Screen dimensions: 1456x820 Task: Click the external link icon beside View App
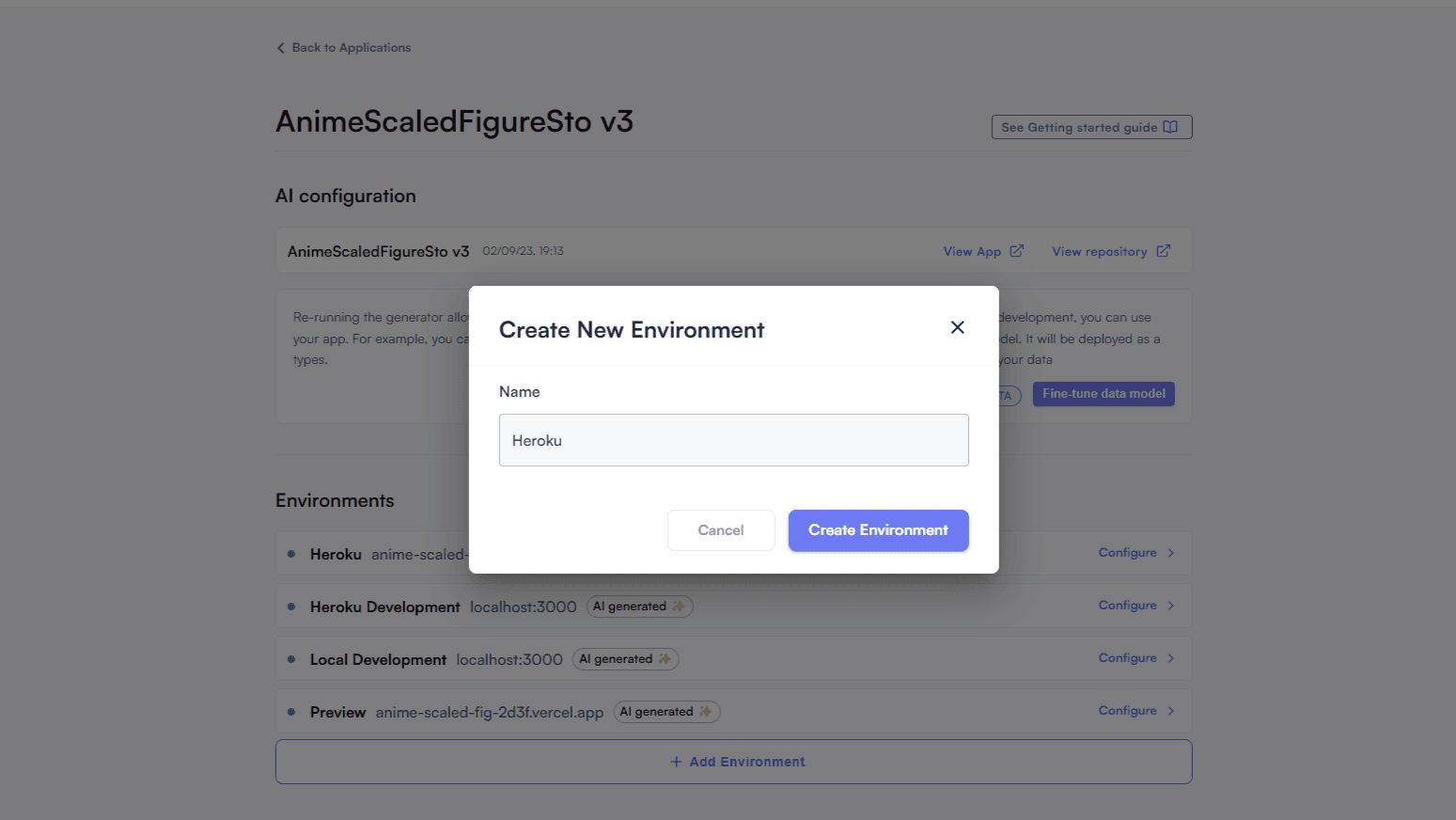click(x=1016, y=251)
